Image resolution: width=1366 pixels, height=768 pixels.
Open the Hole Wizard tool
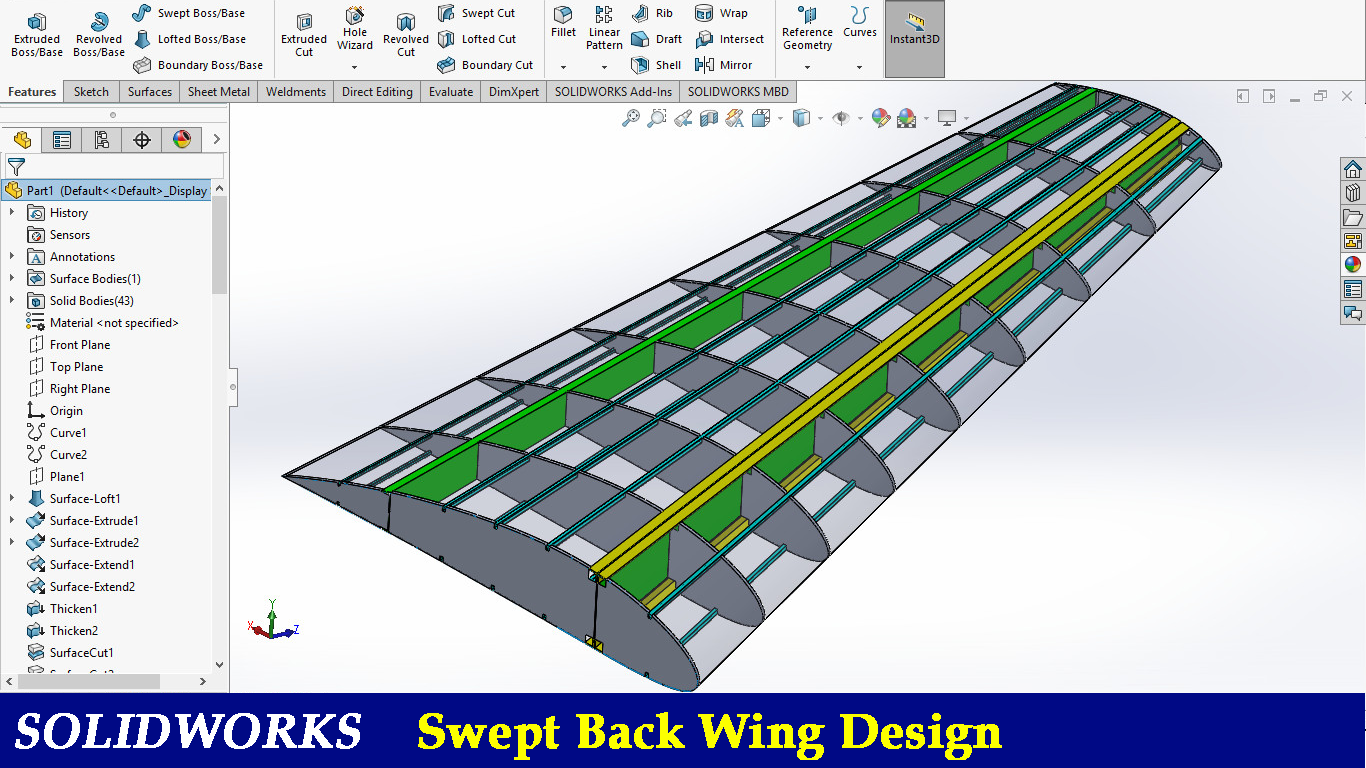[355, 29]
